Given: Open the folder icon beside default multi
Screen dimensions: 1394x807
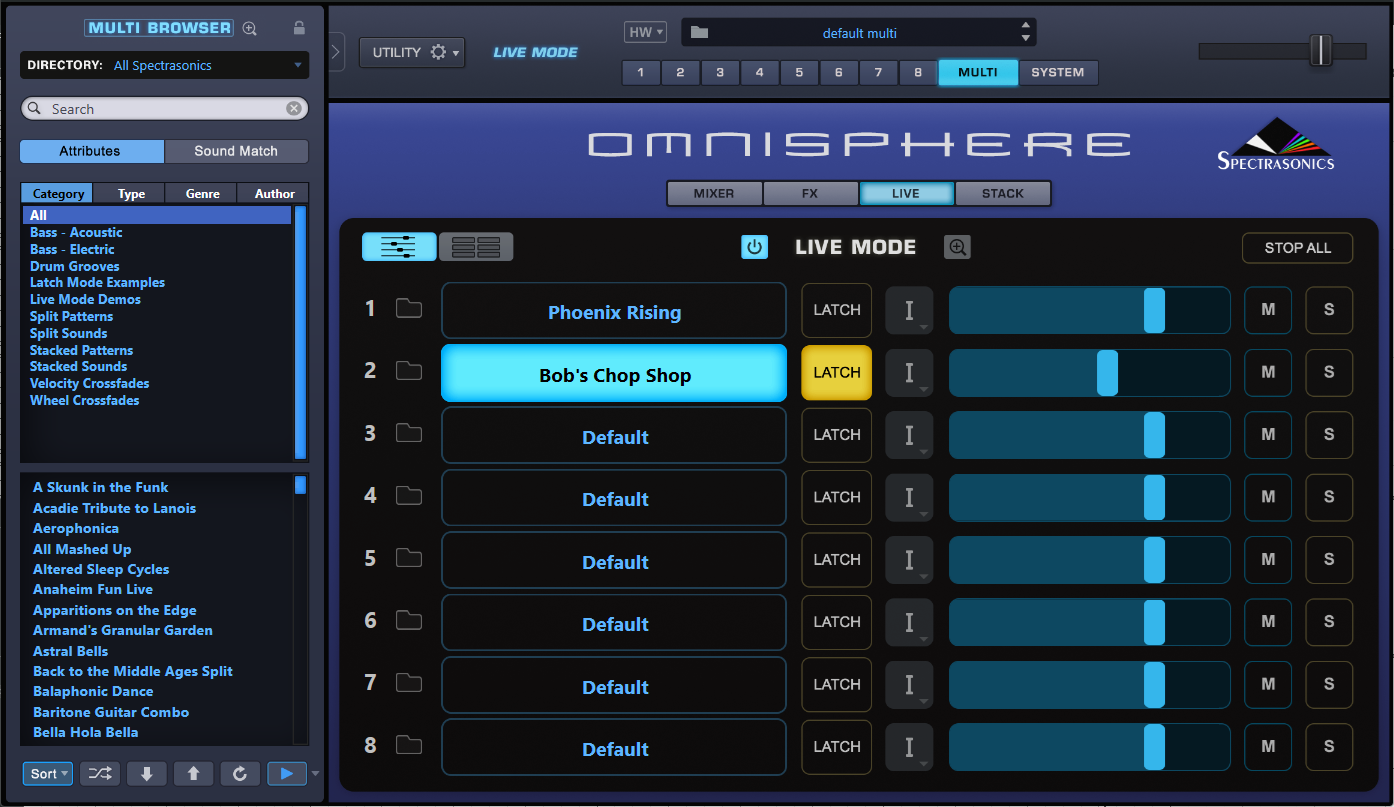Looking at the screenshot, I should [699, 32].
